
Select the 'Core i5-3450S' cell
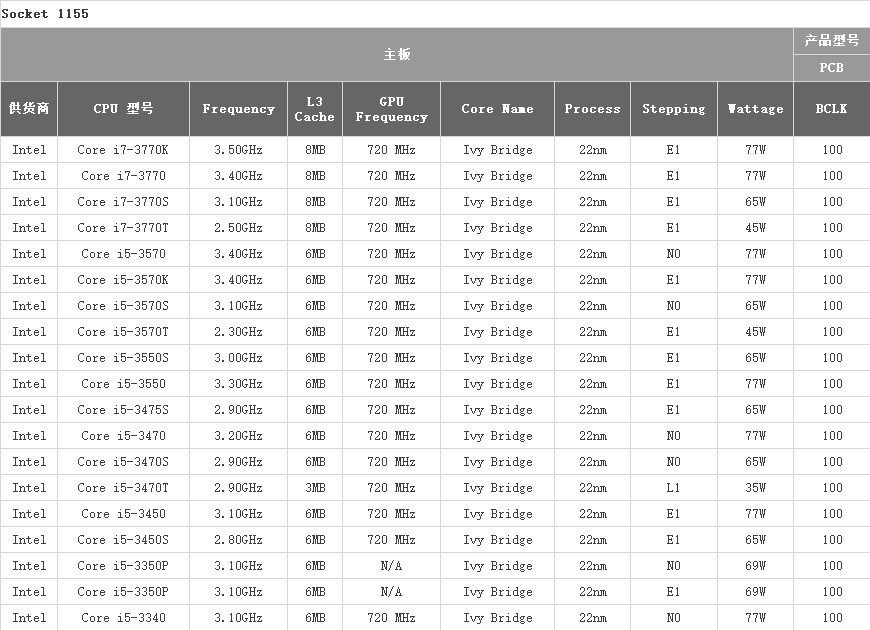[x=123, y=540]
